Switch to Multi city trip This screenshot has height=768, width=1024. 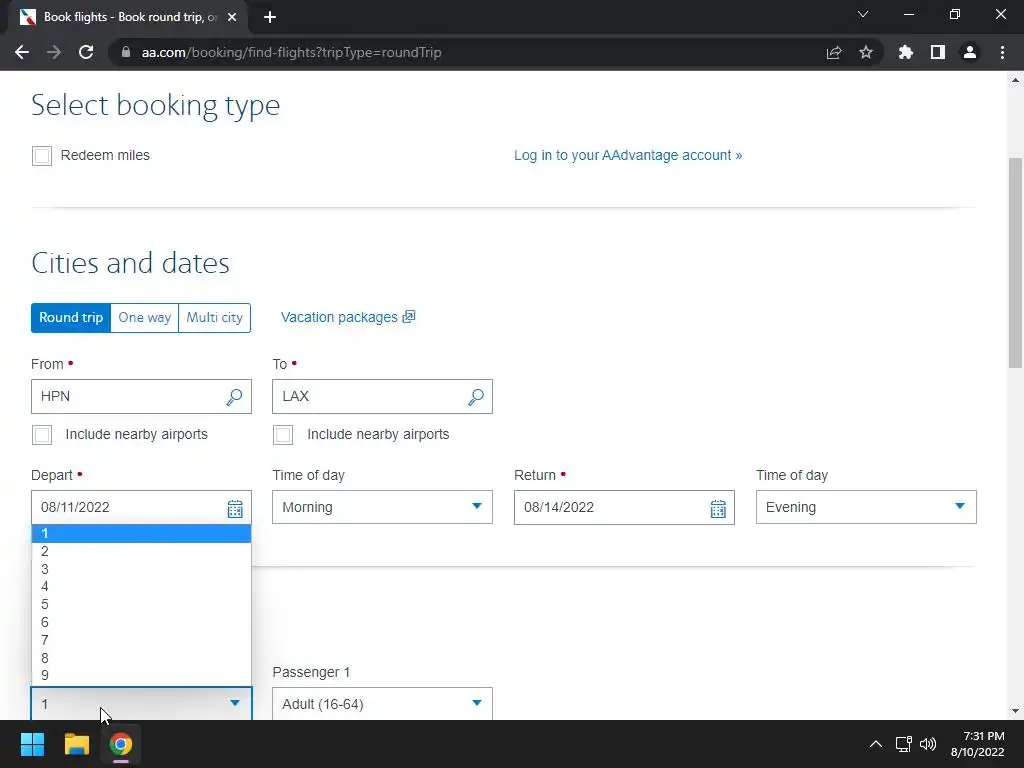click(x=214, y=318)
